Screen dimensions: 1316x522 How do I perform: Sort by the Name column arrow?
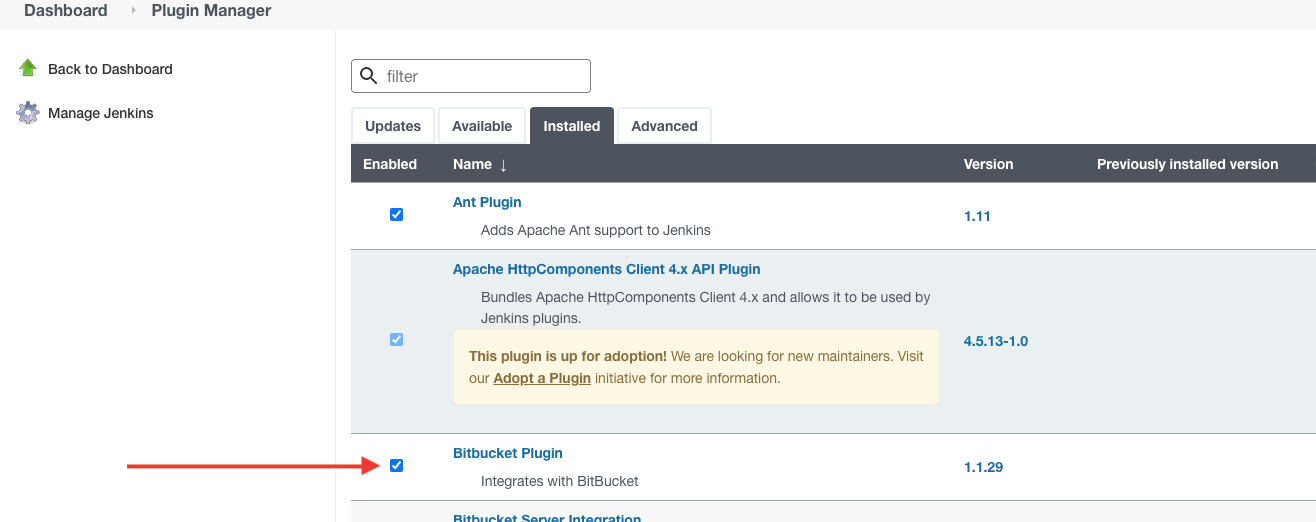tap(503, 164)
